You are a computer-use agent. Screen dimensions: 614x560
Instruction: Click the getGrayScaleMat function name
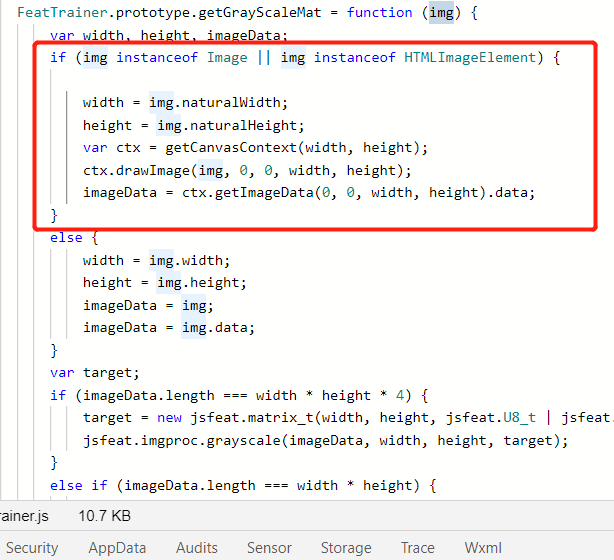point(260,13)
